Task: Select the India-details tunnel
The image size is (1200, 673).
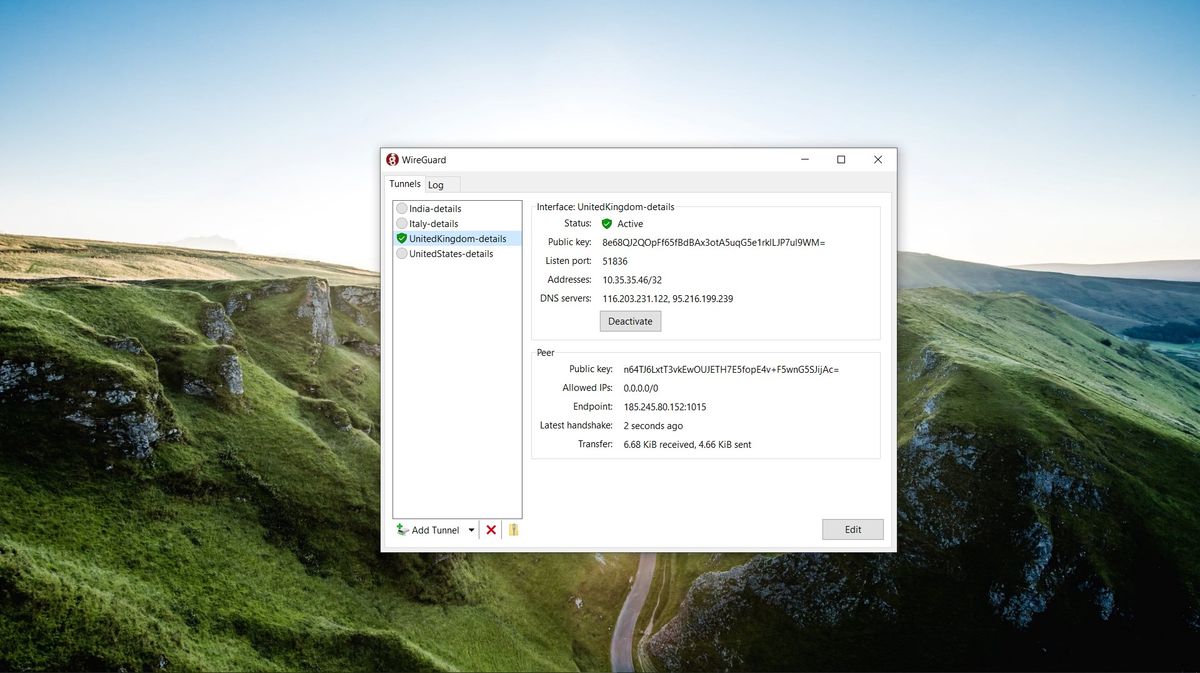Action: tap(435, 208)
